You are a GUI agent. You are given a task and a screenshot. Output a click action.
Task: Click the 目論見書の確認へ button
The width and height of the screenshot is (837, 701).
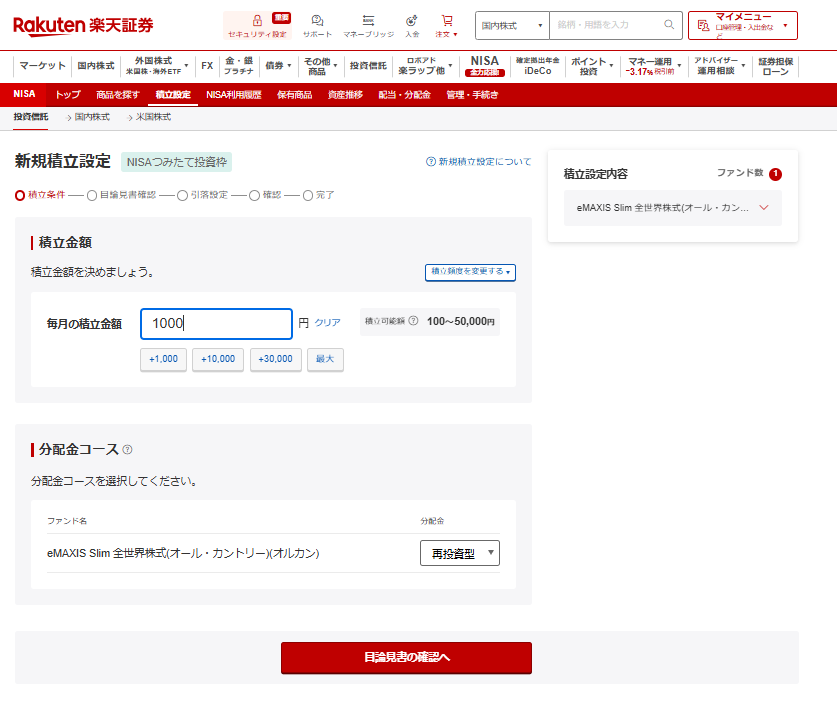click(x=406, y=657)
